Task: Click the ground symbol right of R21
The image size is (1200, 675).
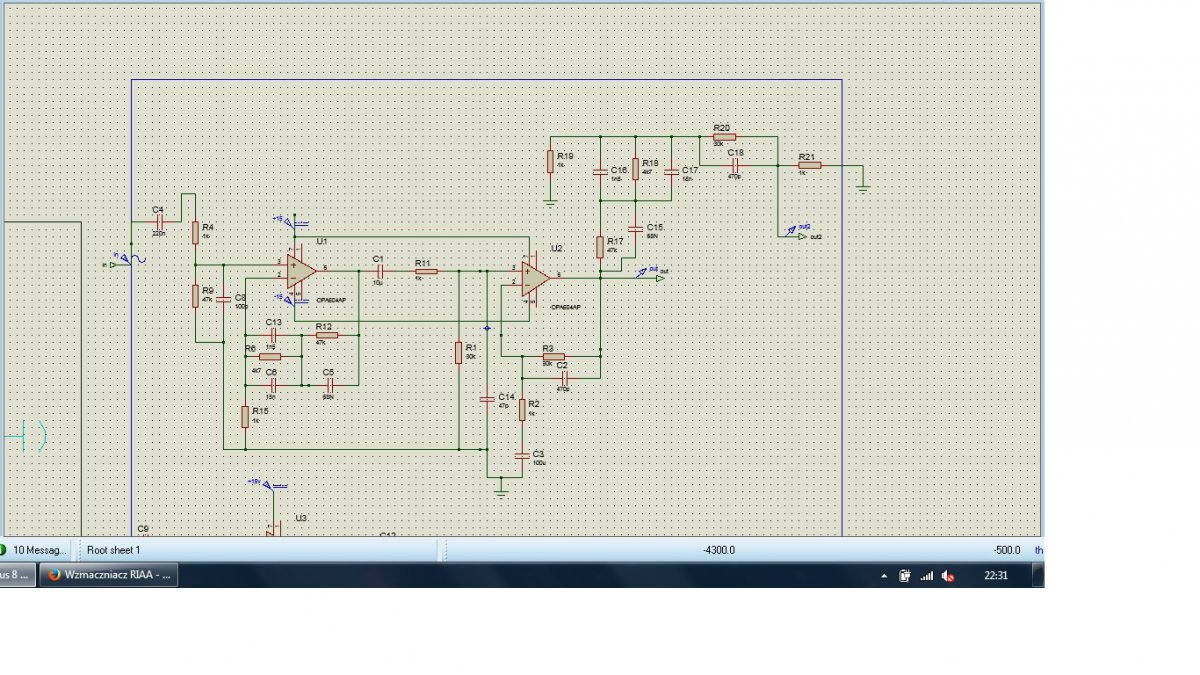Action: [x=862, y=186]
